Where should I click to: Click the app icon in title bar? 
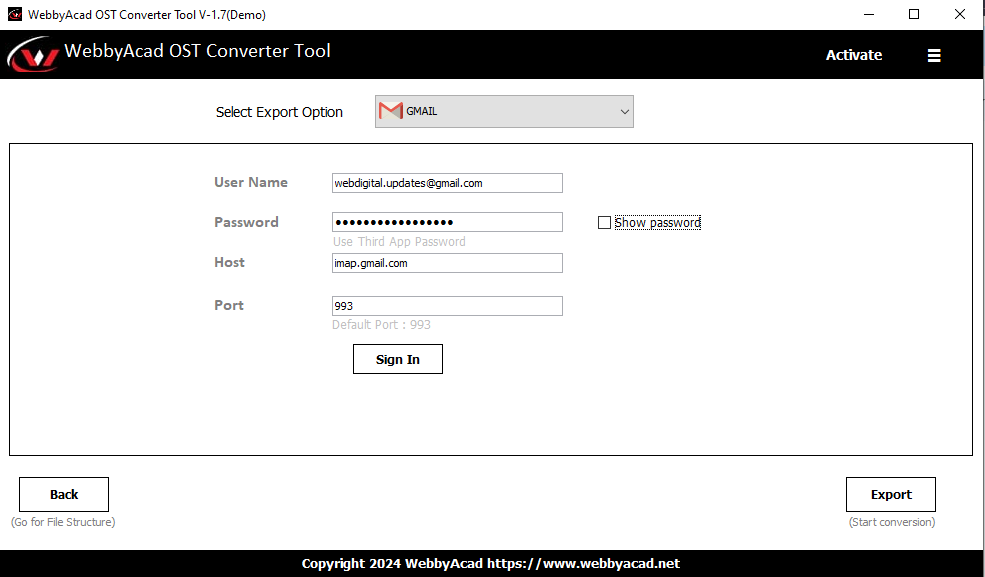(14, 14)
